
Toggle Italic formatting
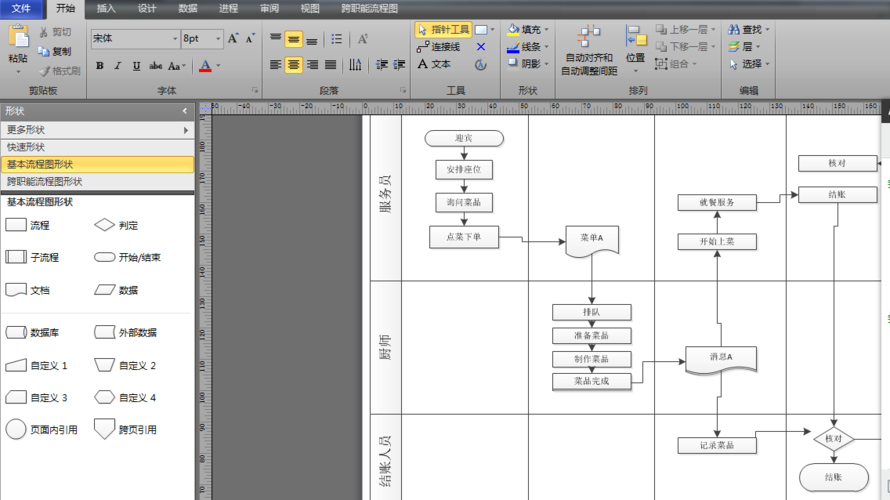(118, 66)
